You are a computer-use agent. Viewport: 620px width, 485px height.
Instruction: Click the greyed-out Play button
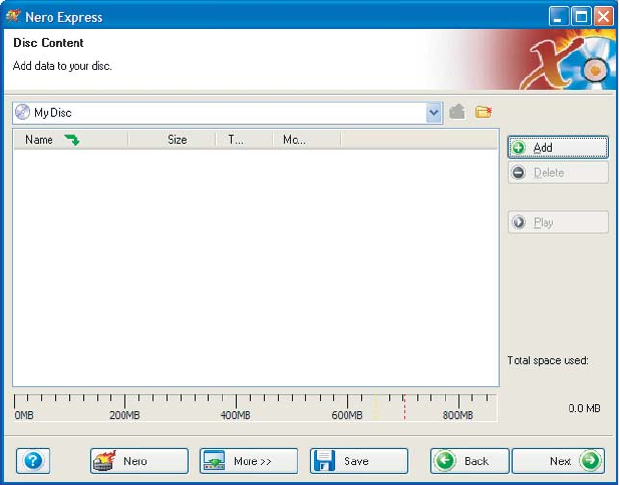[x=558, y=222]
